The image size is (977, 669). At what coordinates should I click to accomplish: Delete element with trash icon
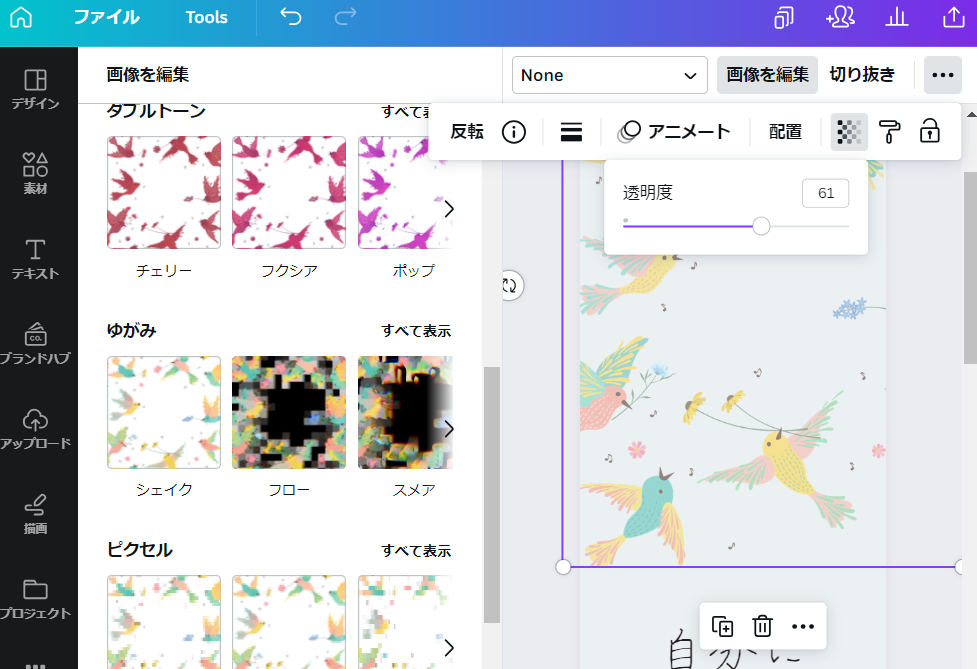point(762,626)
